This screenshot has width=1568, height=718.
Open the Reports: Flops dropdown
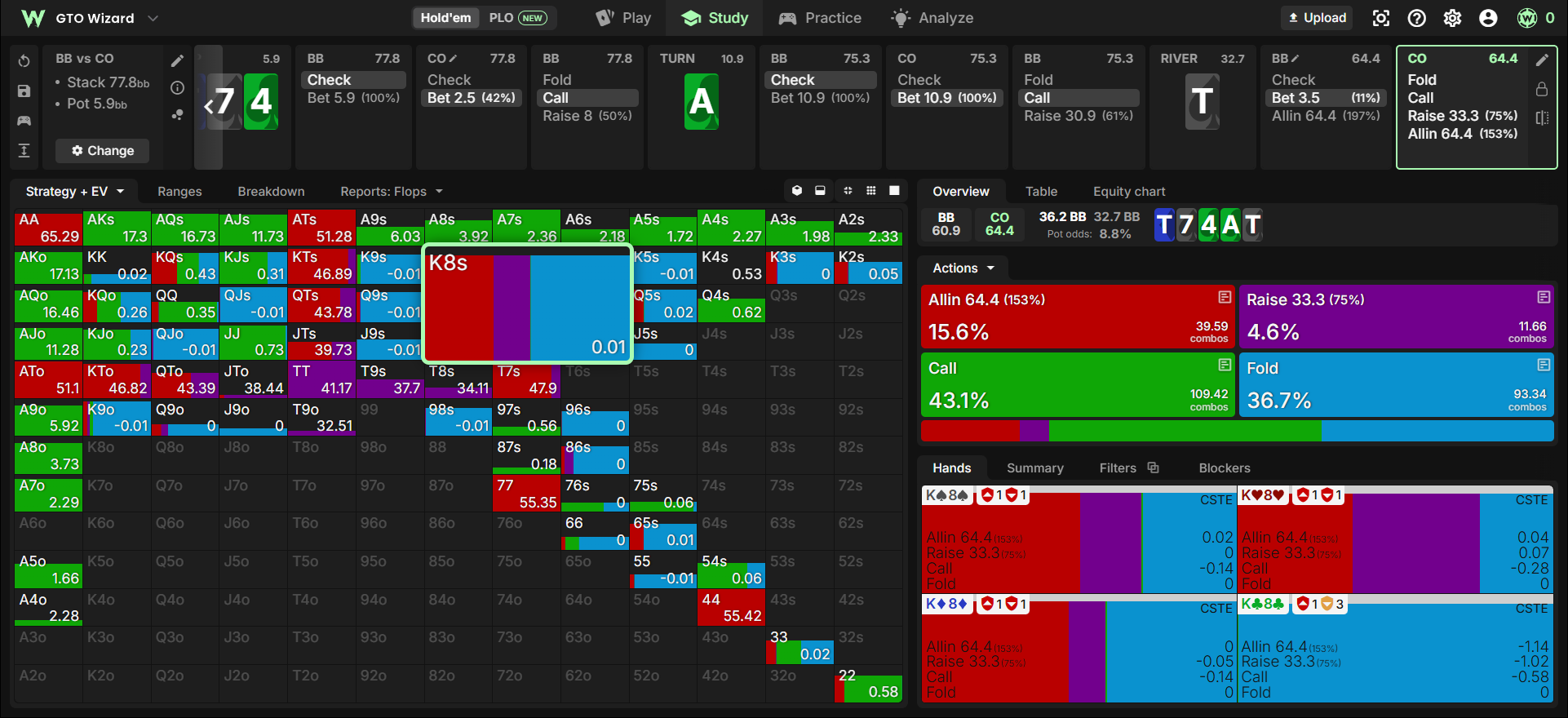392,192
